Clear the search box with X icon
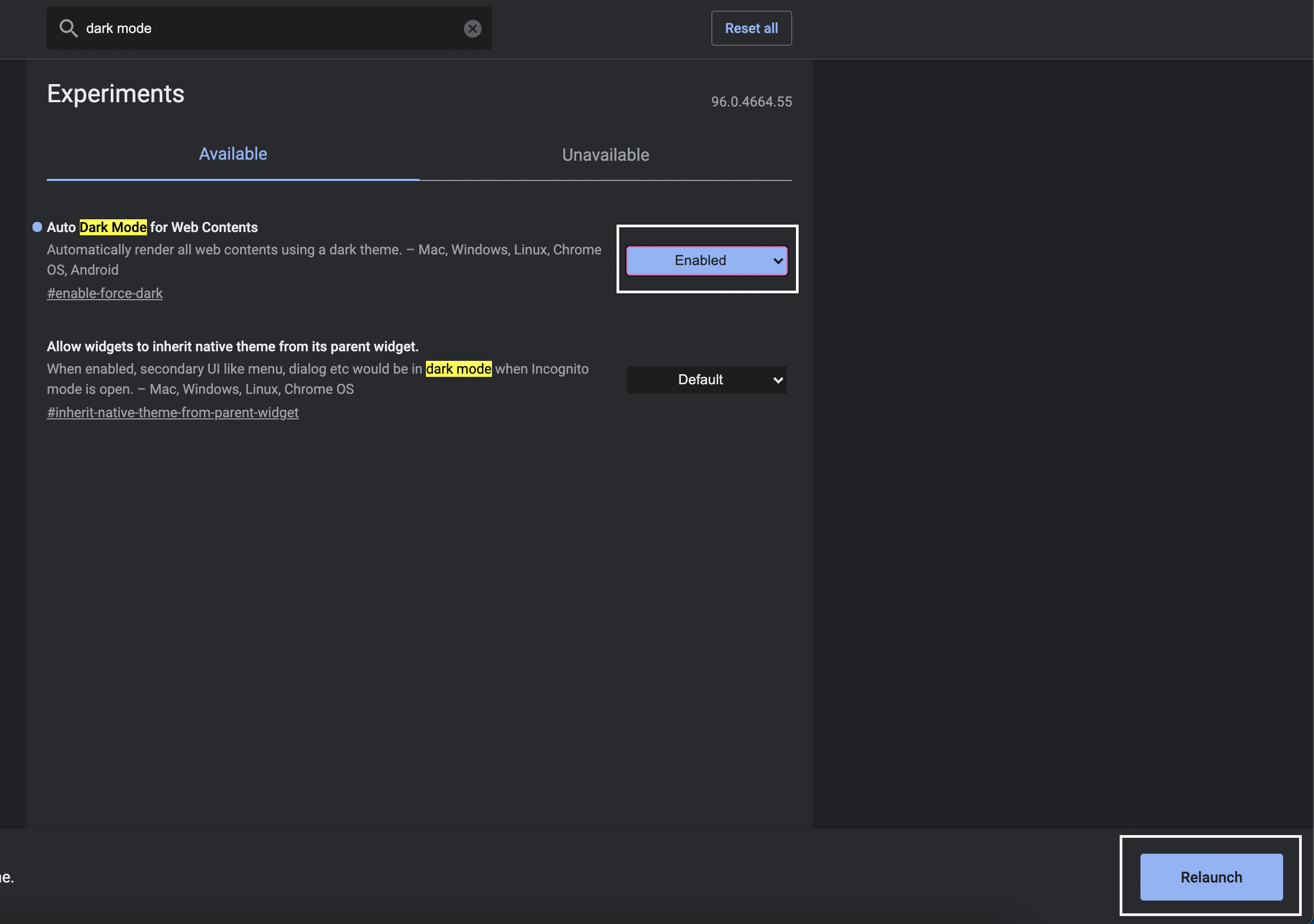Image resolution: width=1314 pixels, height=924 pixels. point(472,29)
